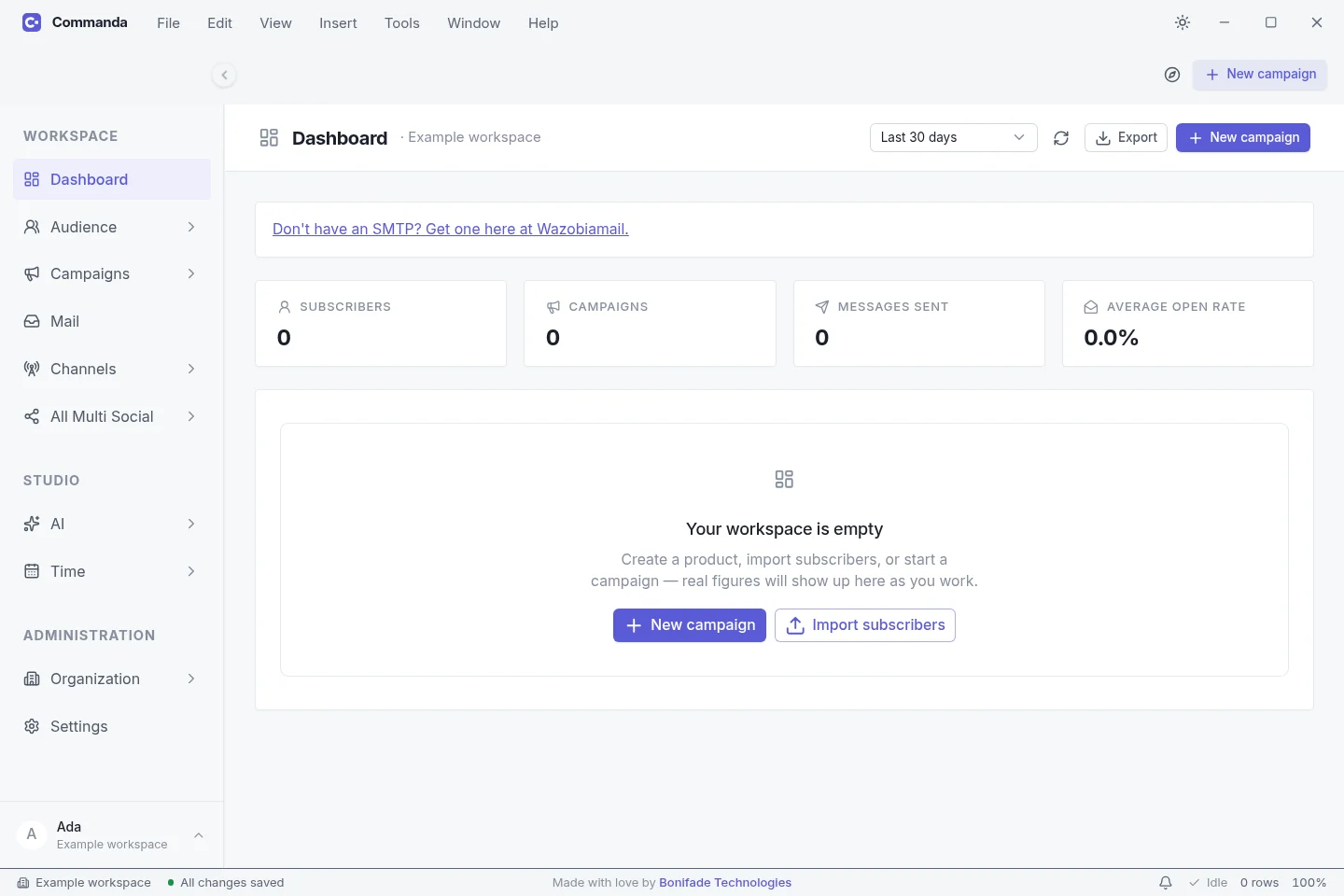Click Export button in dashboard header
Viewport: 1344px width, 896px height.
(x=1126, y=138)
